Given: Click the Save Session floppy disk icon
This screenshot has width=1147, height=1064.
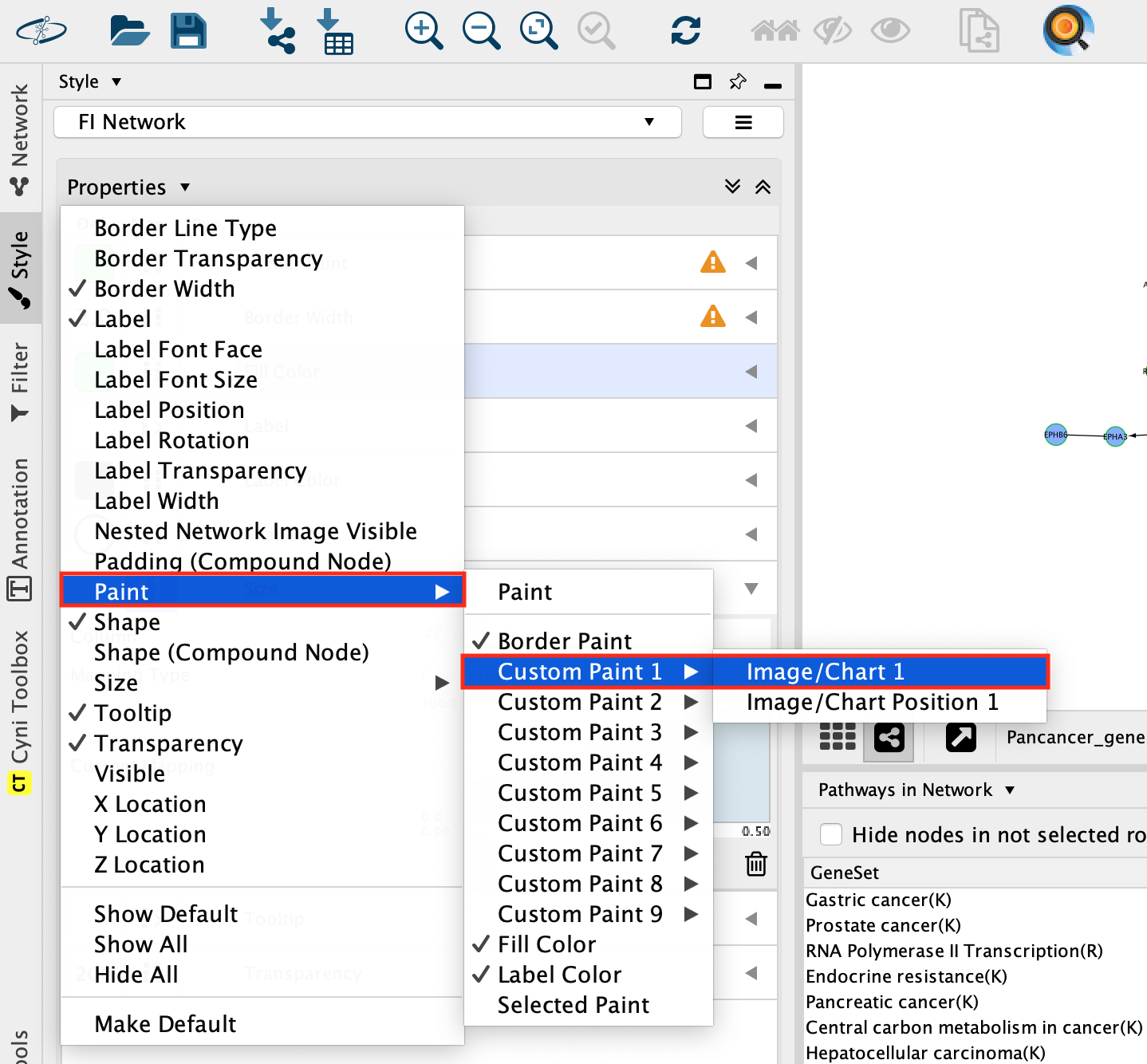Looking at the screenshot, I should click(189, 31).
